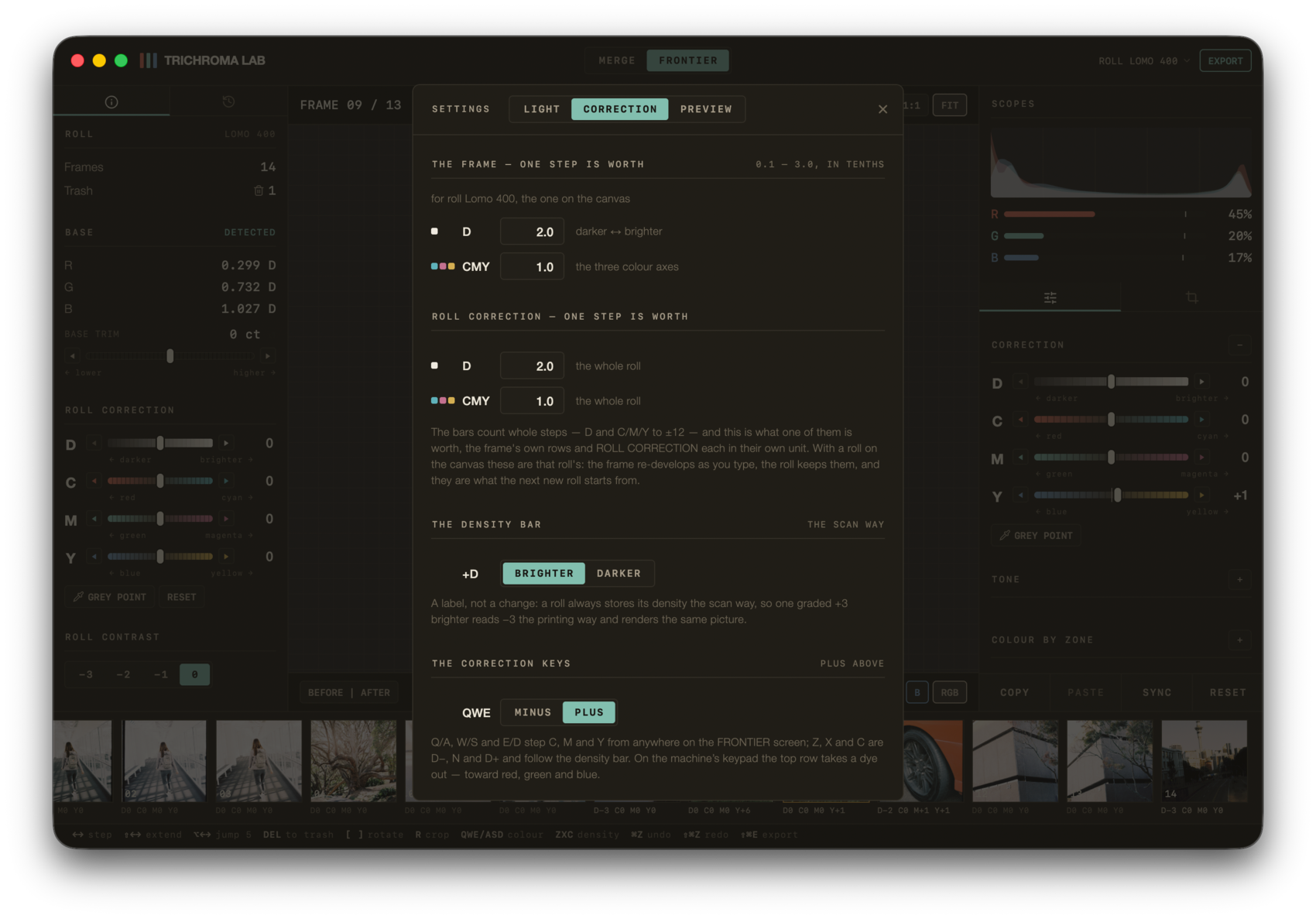Select the CORRECTION settings tab

[x=620, y=109]
